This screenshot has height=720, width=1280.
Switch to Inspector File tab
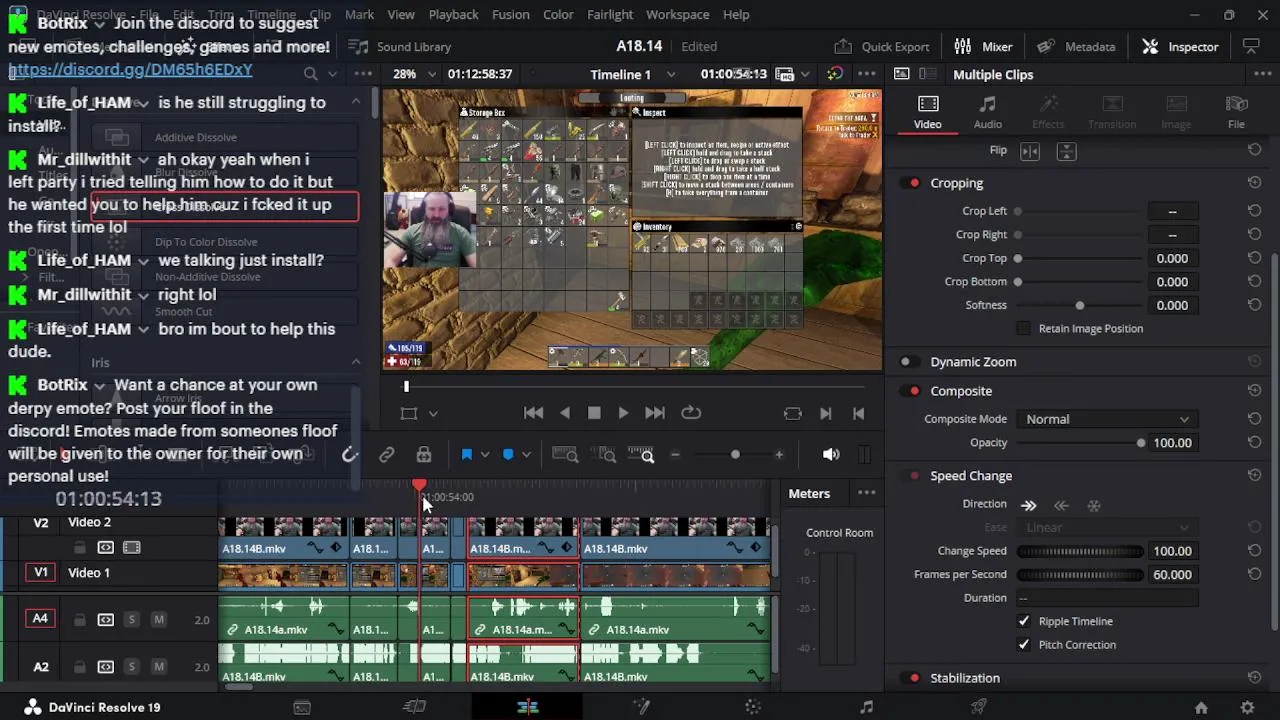[x=1236, y=112]
